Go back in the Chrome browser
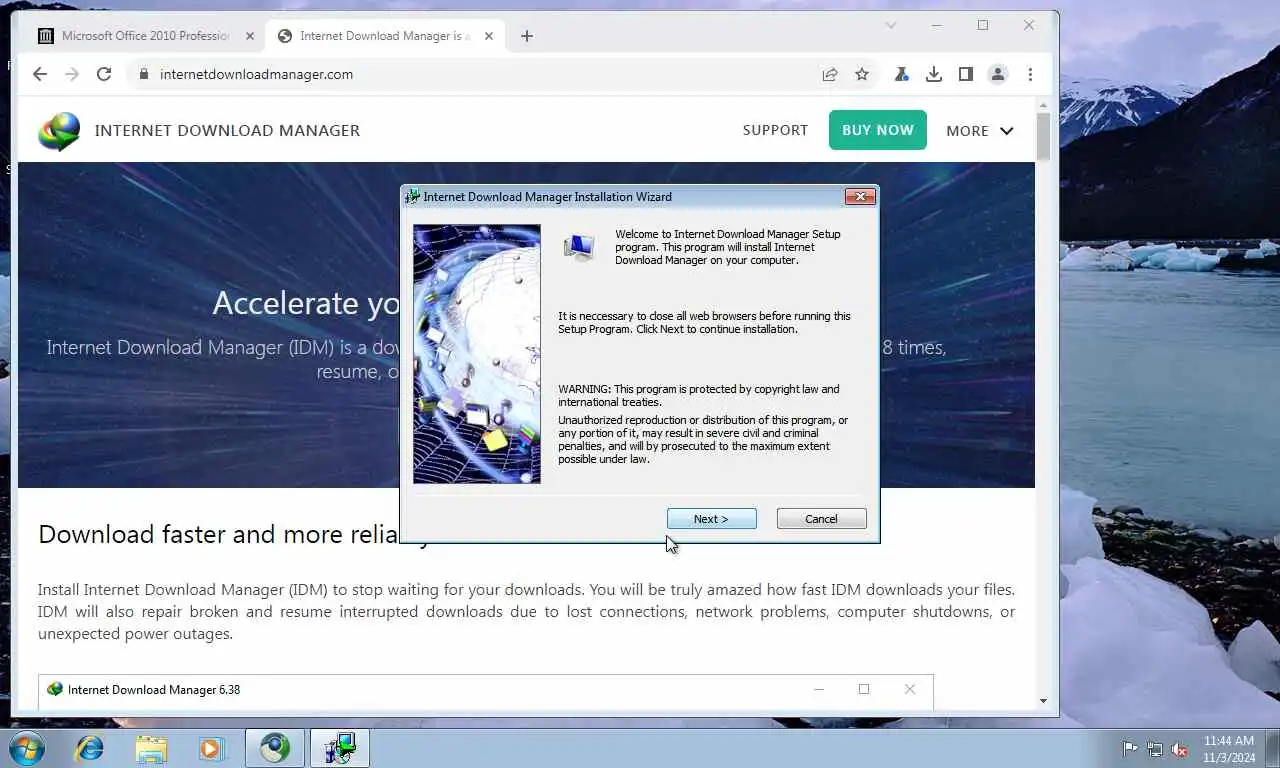This screenshot has height=768, width=1280. coord(40,74)
